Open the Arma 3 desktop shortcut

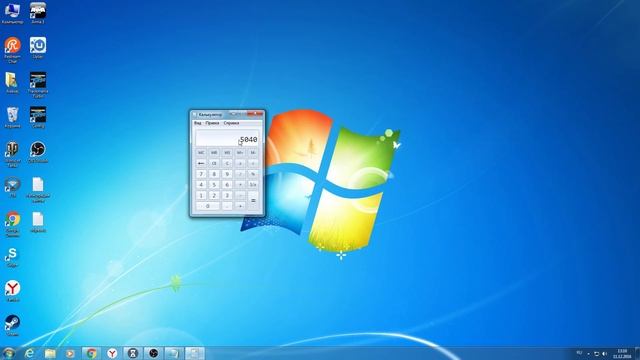coord(38,13)
